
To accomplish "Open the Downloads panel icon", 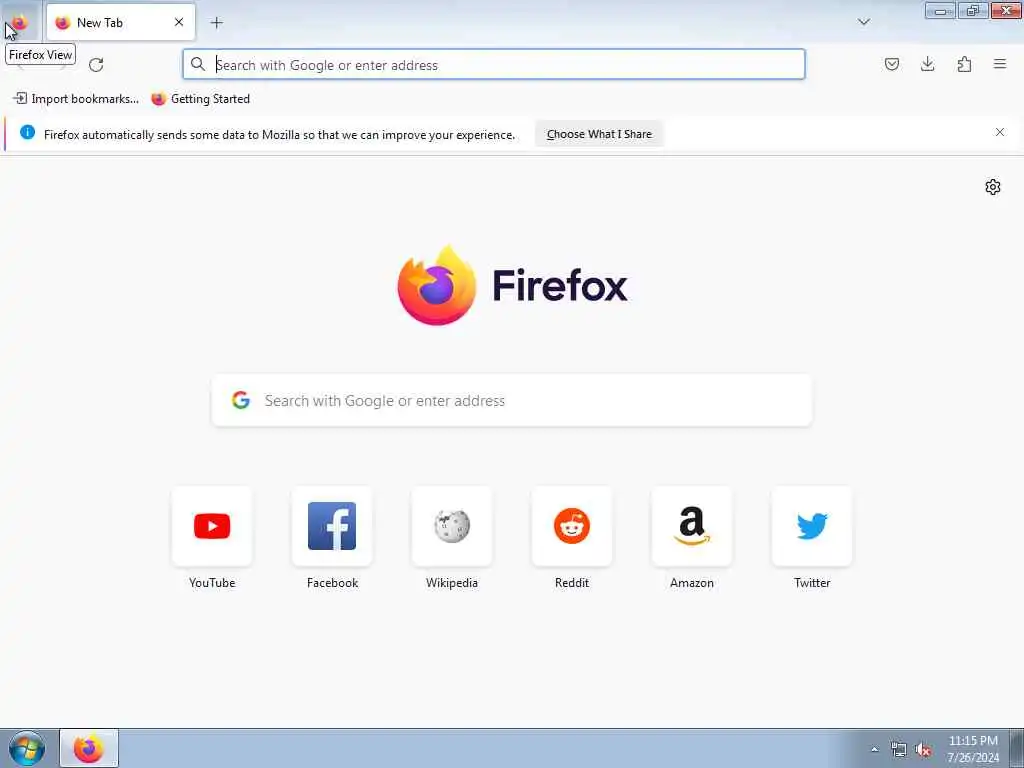I will coord(927,64).
